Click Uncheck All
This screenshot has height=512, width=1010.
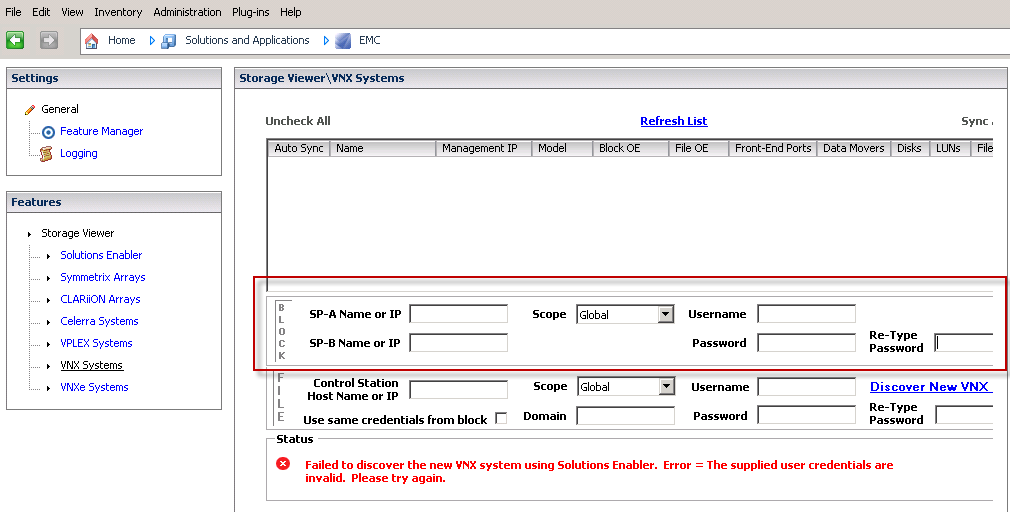(x=298, y=121)
